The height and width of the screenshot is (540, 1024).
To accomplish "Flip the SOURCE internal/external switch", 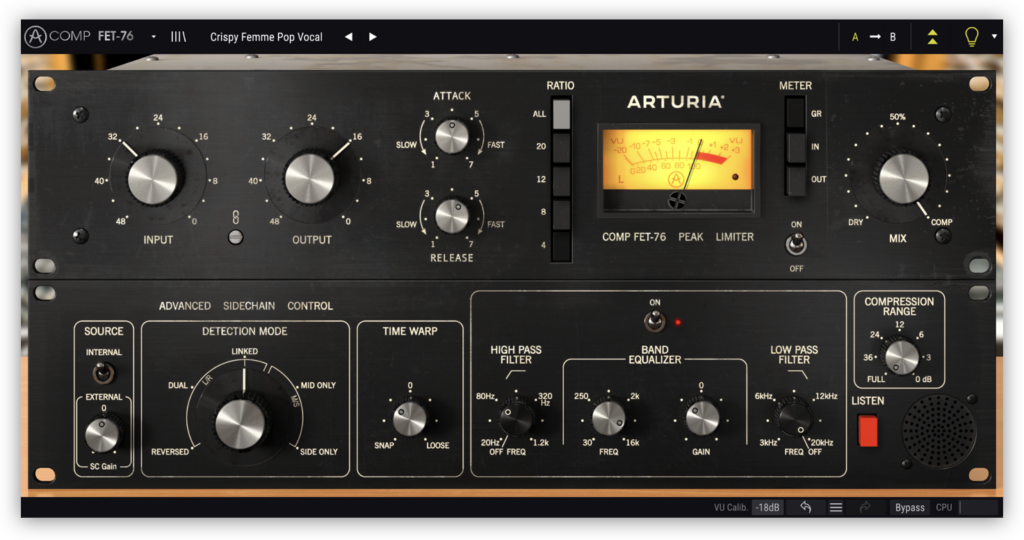I will (x=103, y=373).
